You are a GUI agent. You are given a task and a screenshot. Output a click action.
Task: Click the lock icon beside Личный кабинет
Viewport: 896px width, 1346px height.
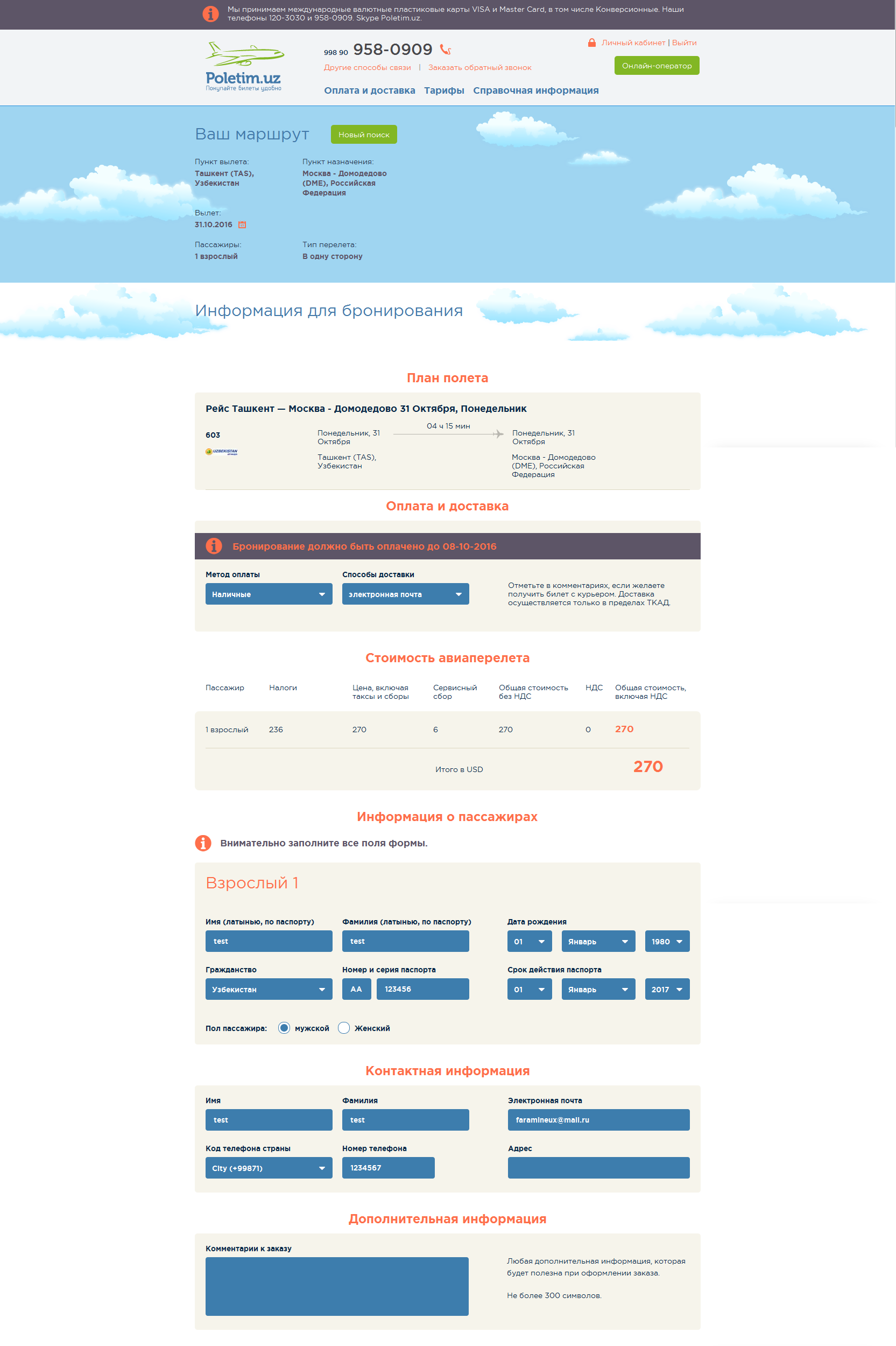click(591, 43)
